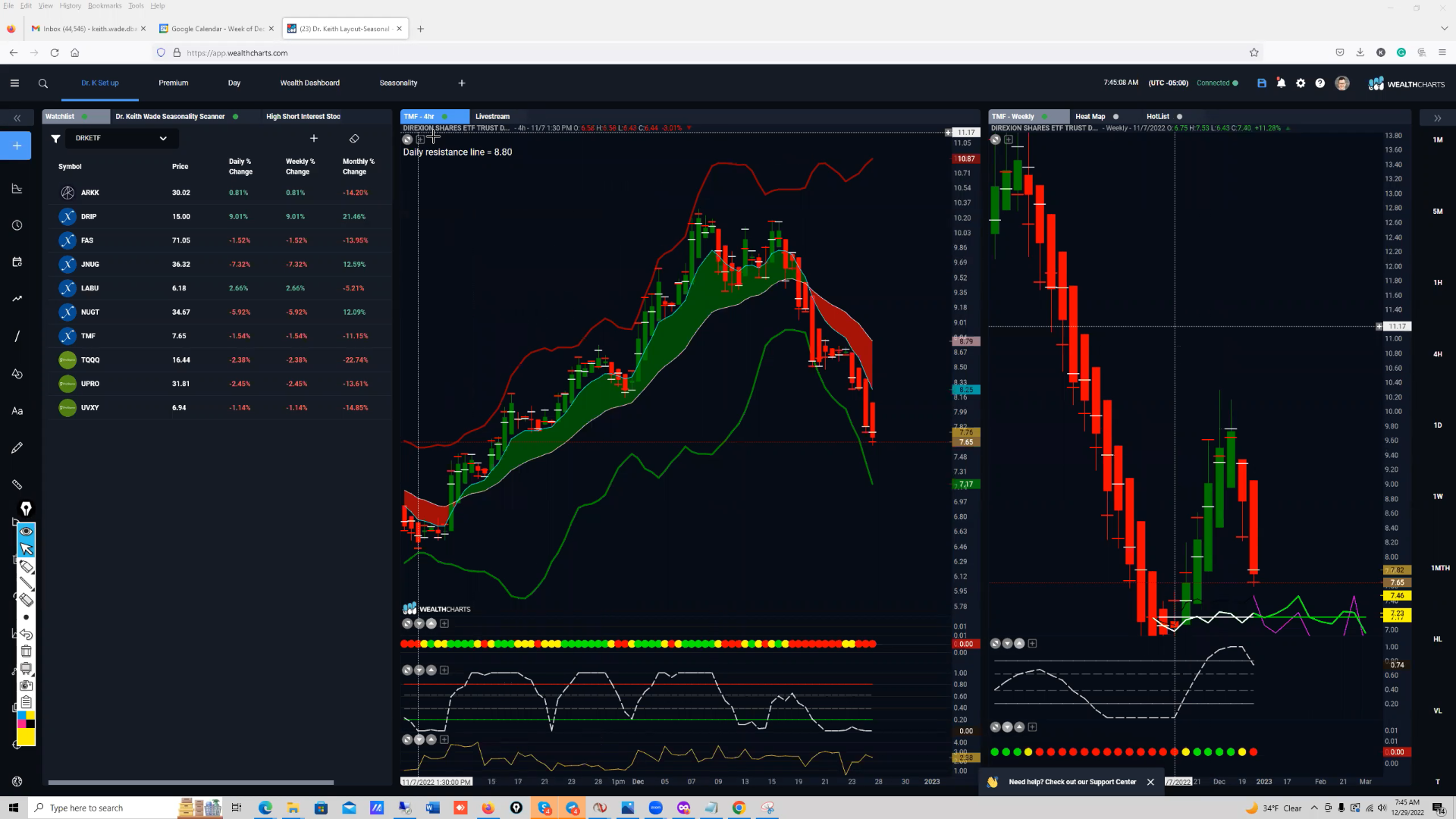Click the watchlist eraser clear icon
1456x819 pixels.
[354, 139]
